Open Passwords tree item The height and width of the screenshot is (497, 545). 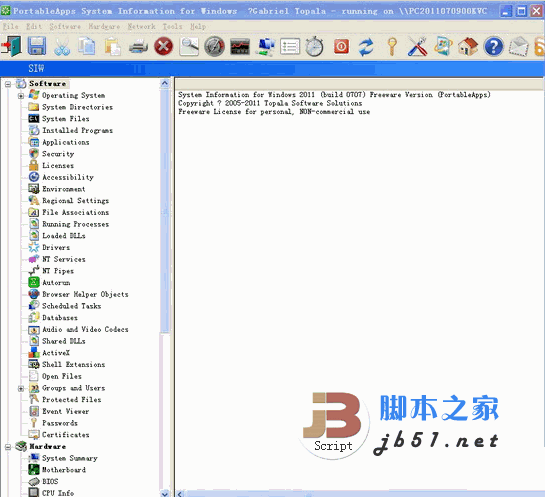point(60,423)
